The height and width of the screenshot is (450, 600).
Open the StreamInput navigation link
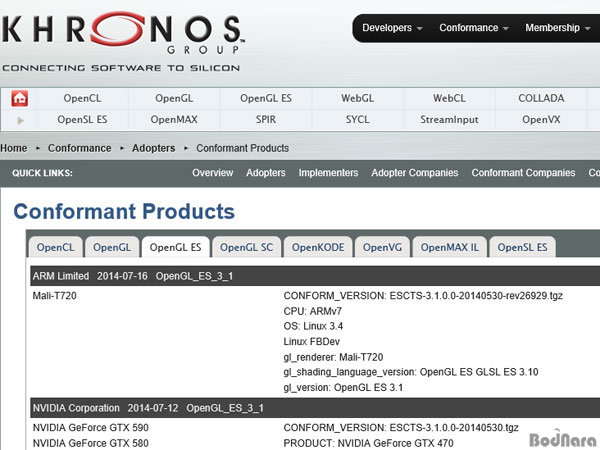point(449,120)
